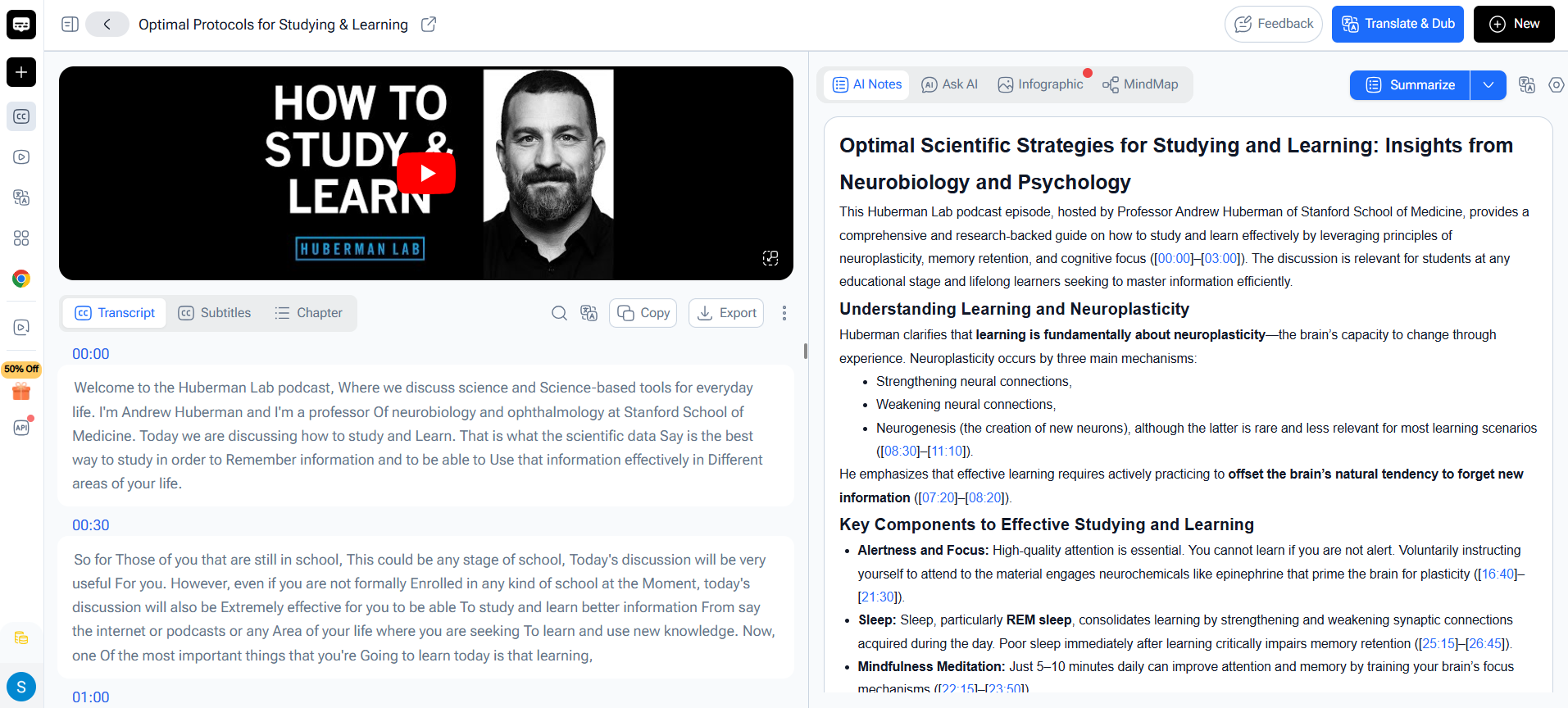The image size is (1568, 708).
Task: Open the API sidebar icon
Action: (21, 427)
